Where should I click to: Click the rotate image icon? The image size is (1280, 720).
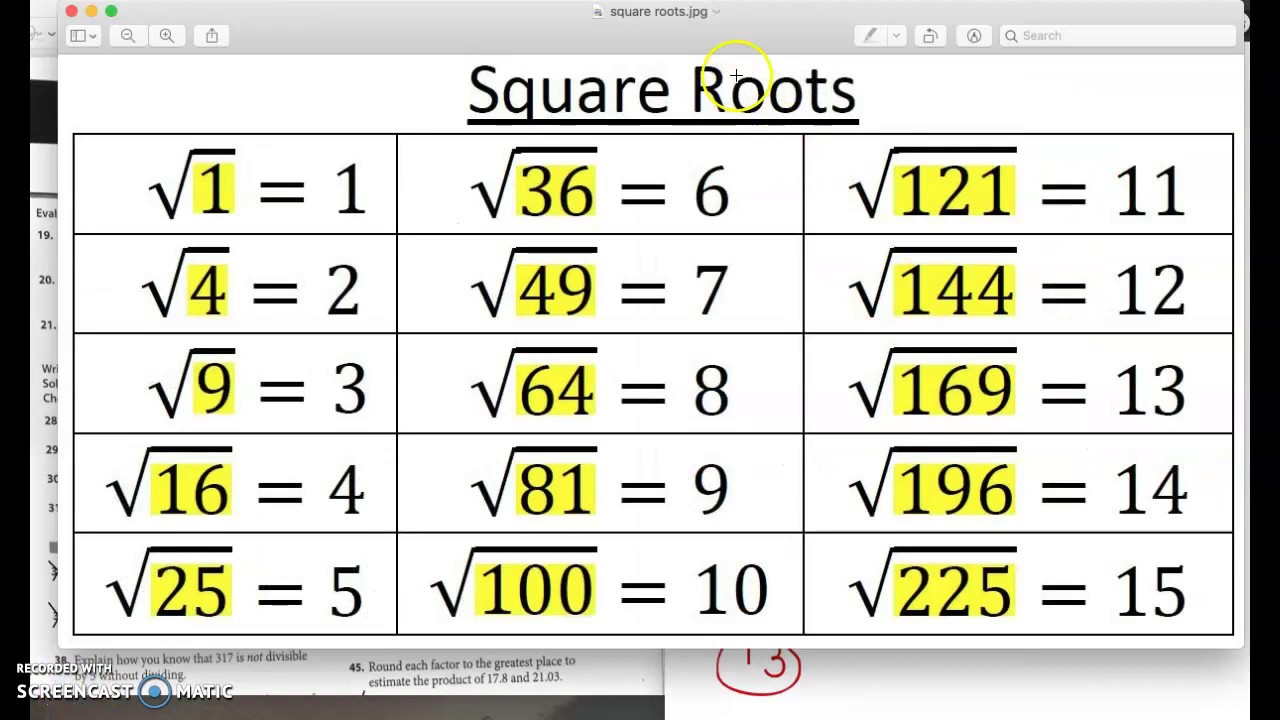[930, 36]
